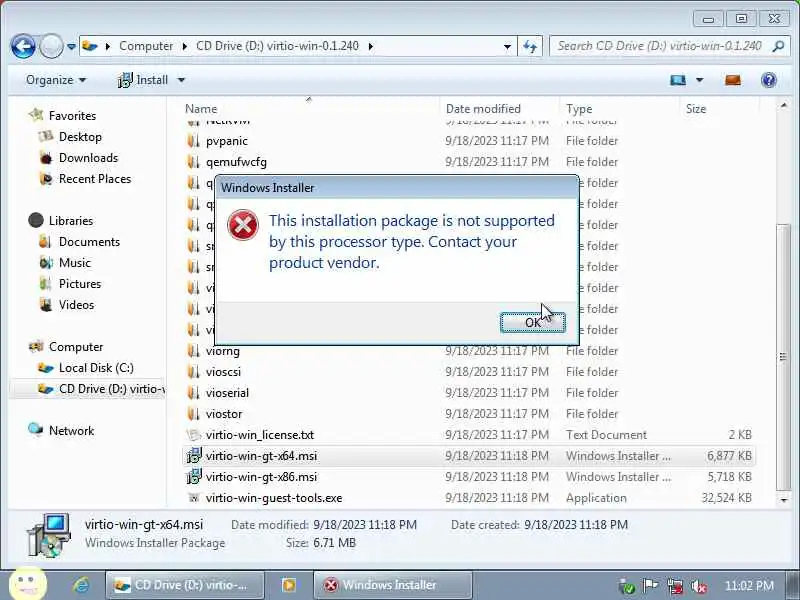
Task: Open the recent locations dropdown arrow
Action: point(71,46)
